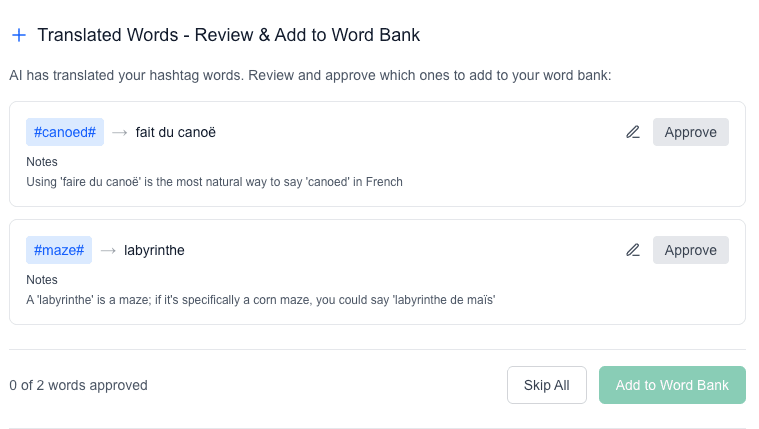Click the arrow icon after #canoed# tag
The width and height of the screenshot is (759, 429).
pos(119,132)
